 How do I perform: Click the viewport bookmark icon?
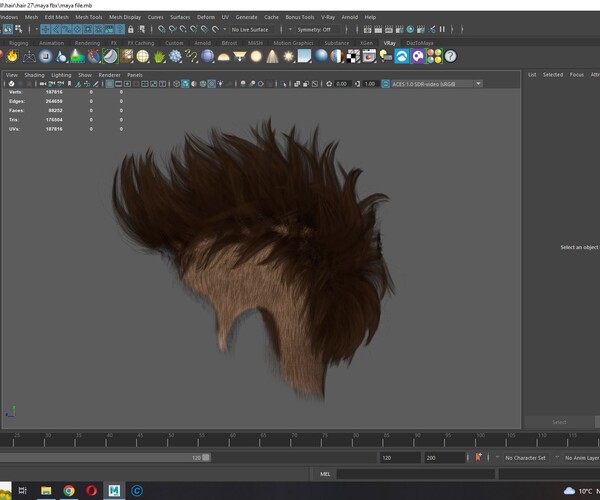(x=69, y=84)
